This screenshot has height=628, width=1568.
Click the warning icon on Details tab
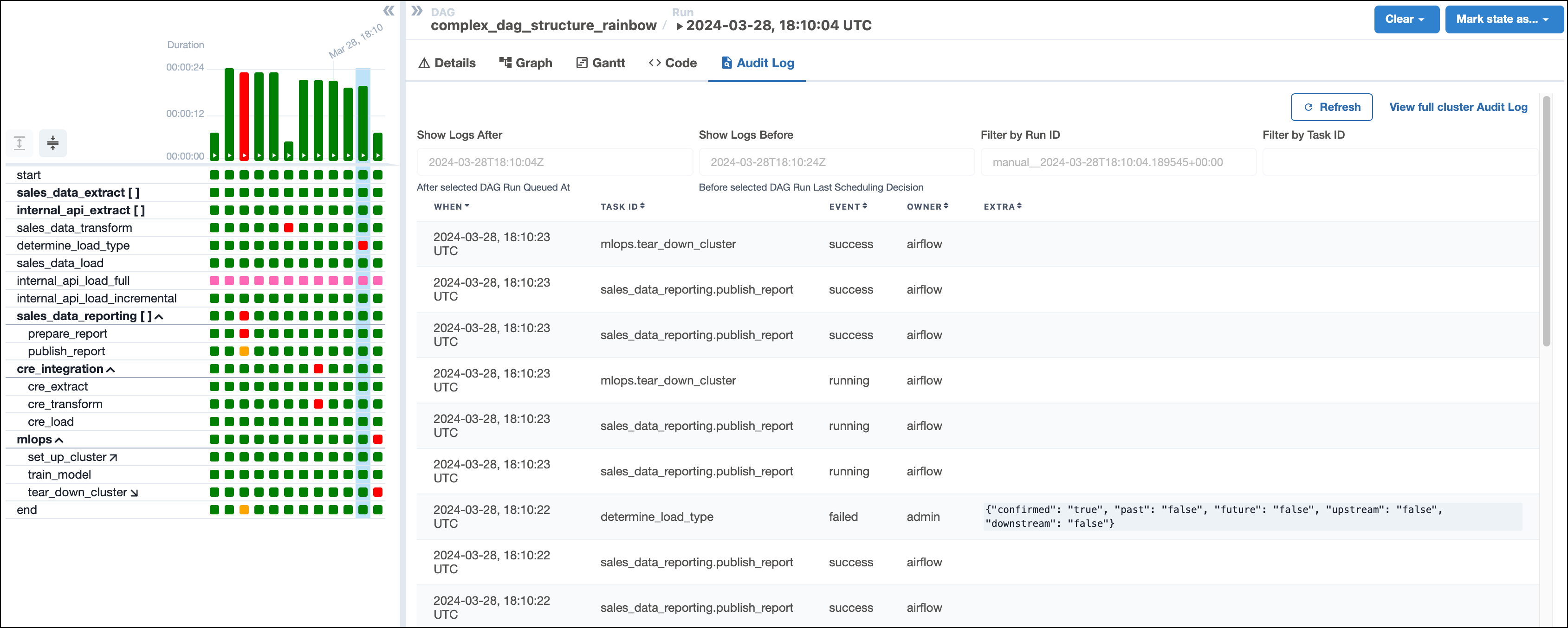click(425, 63)
